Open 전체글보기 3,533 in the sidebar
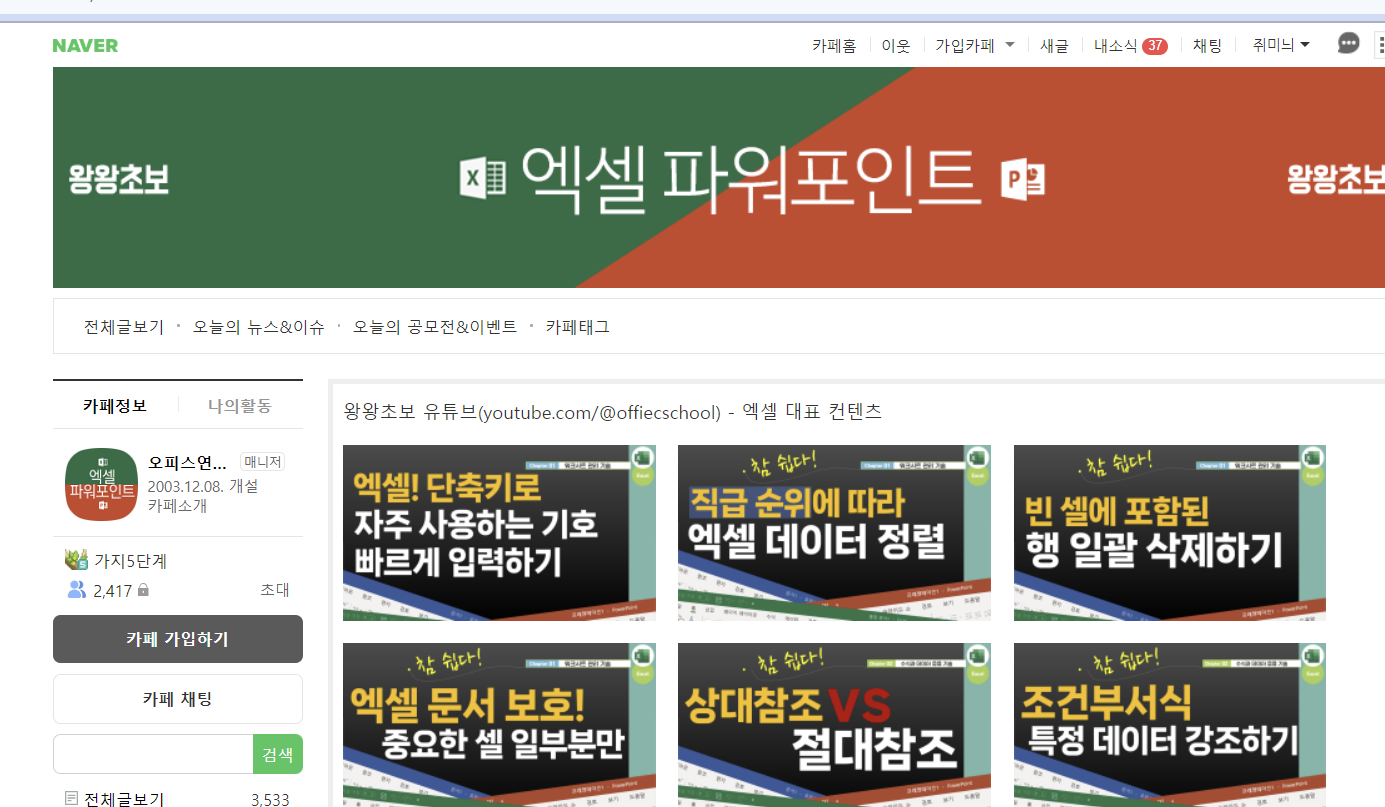 (178, 799)
